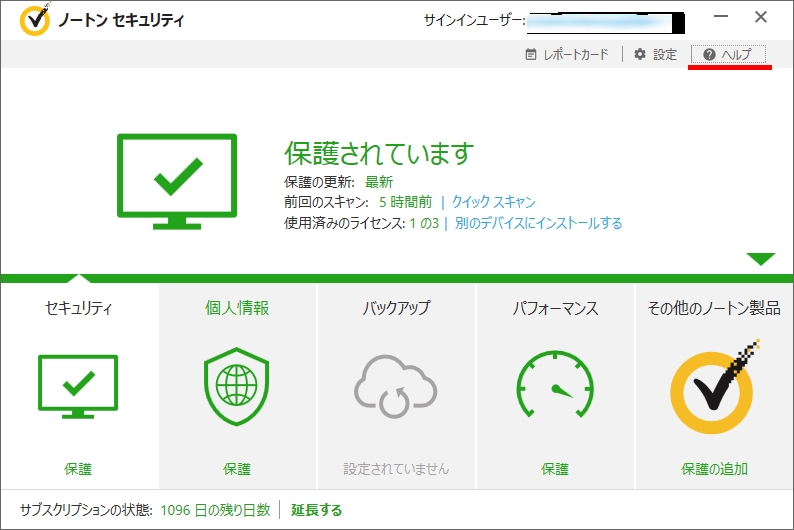Collapse panel with green down triangle
This screenshot has width=794, height=530.
(x=761, y=259)
